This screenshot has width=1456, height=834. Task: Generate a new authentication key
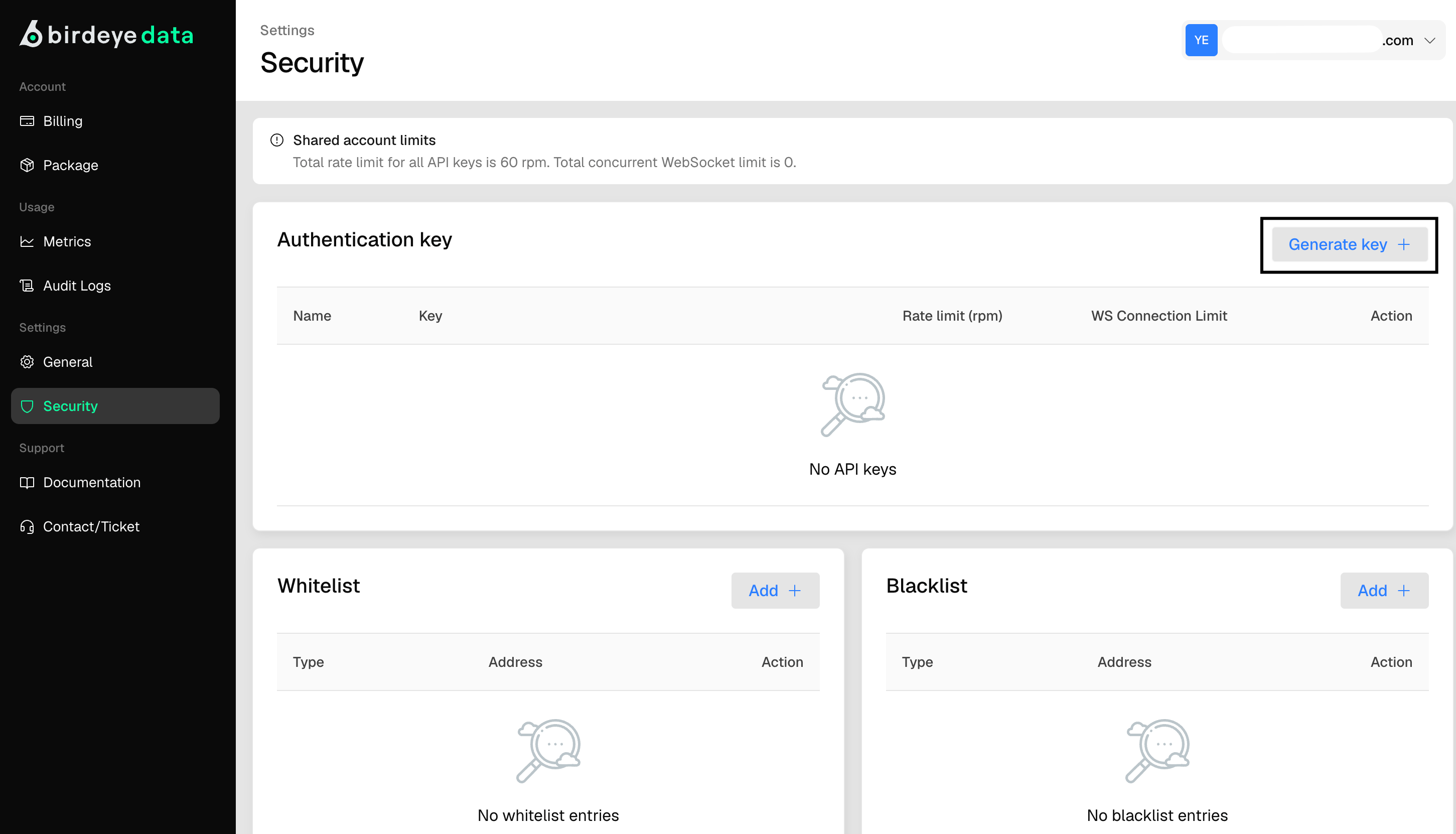(1349, 244)
